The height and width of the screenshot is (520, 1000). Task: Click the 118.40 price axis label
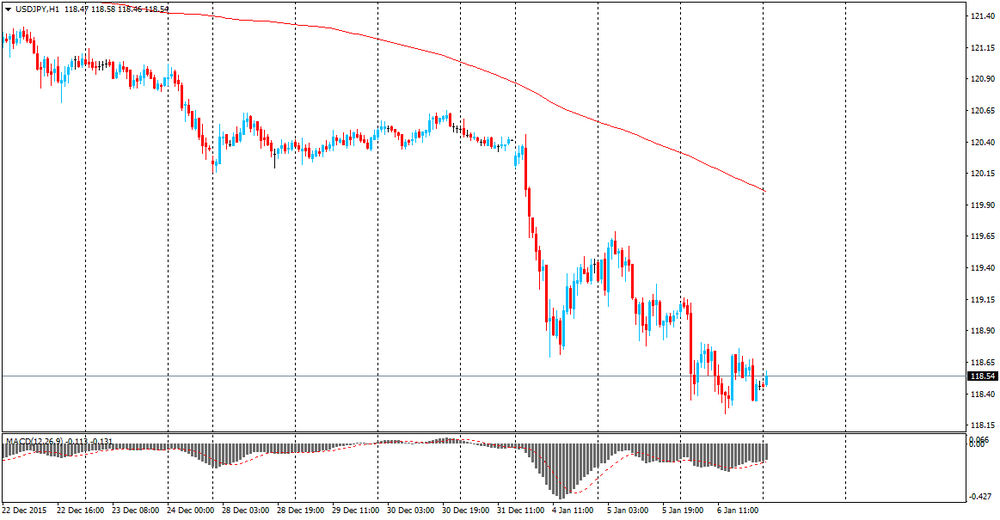[x=983, y=394]
